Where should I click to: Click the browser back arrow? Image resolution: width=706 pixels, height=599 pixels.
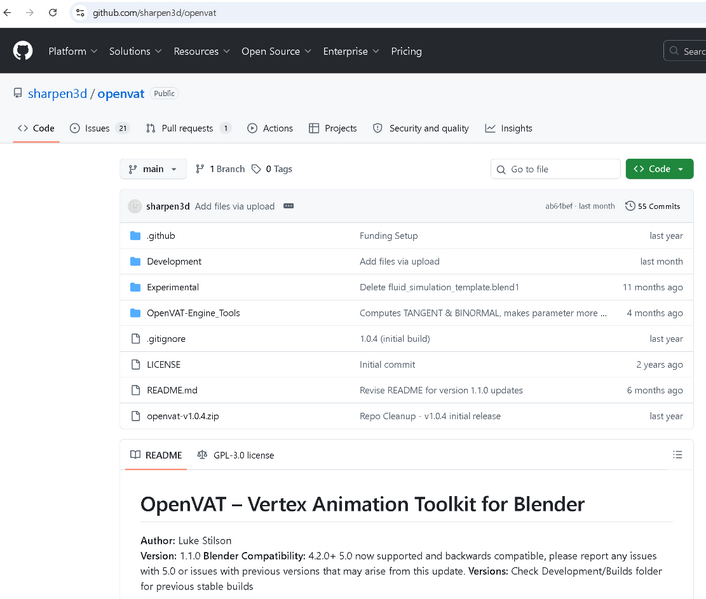(x=7, y=13)
